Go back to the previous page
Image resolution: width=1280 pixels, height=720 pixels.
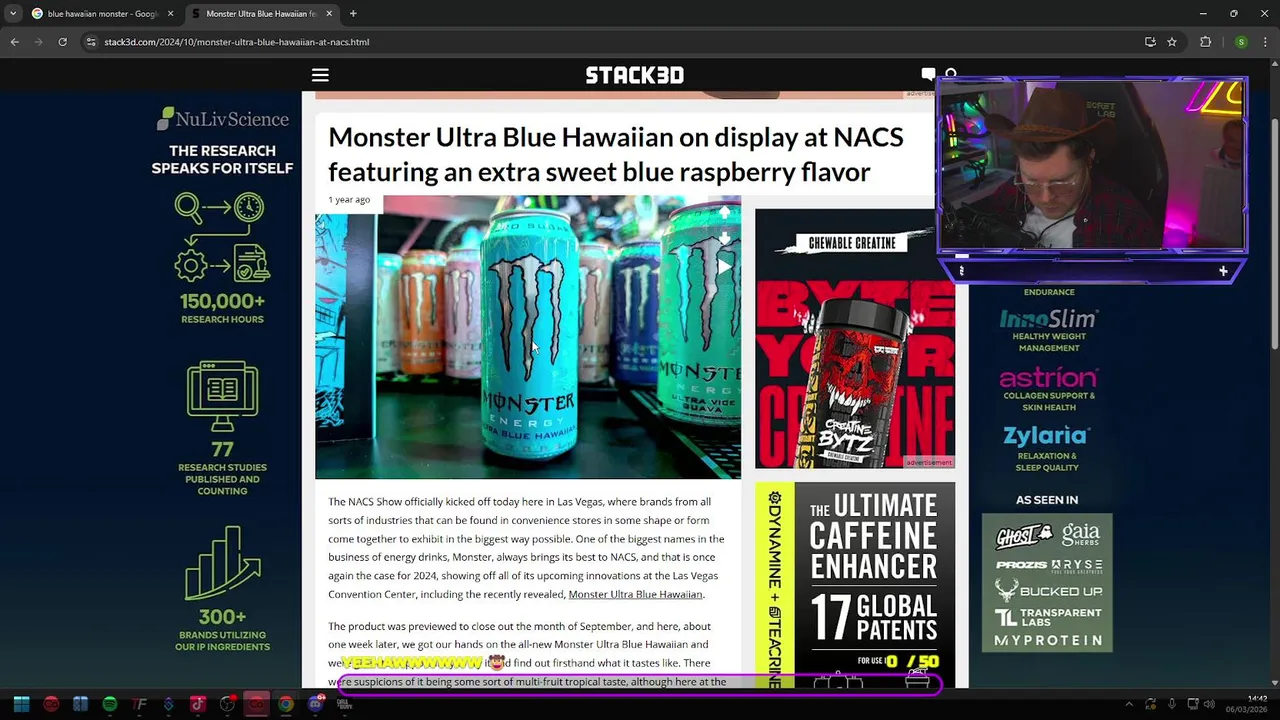click(x=14, y=42)
